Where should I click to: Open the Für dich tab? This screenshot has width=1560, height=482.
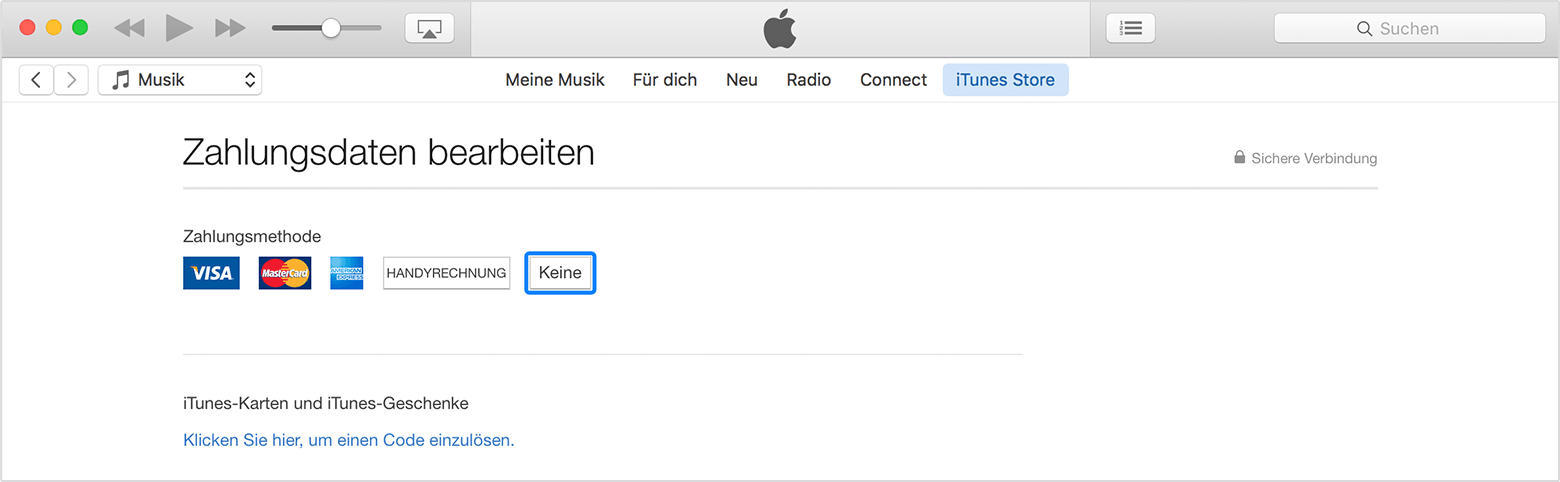click(665, 80)
